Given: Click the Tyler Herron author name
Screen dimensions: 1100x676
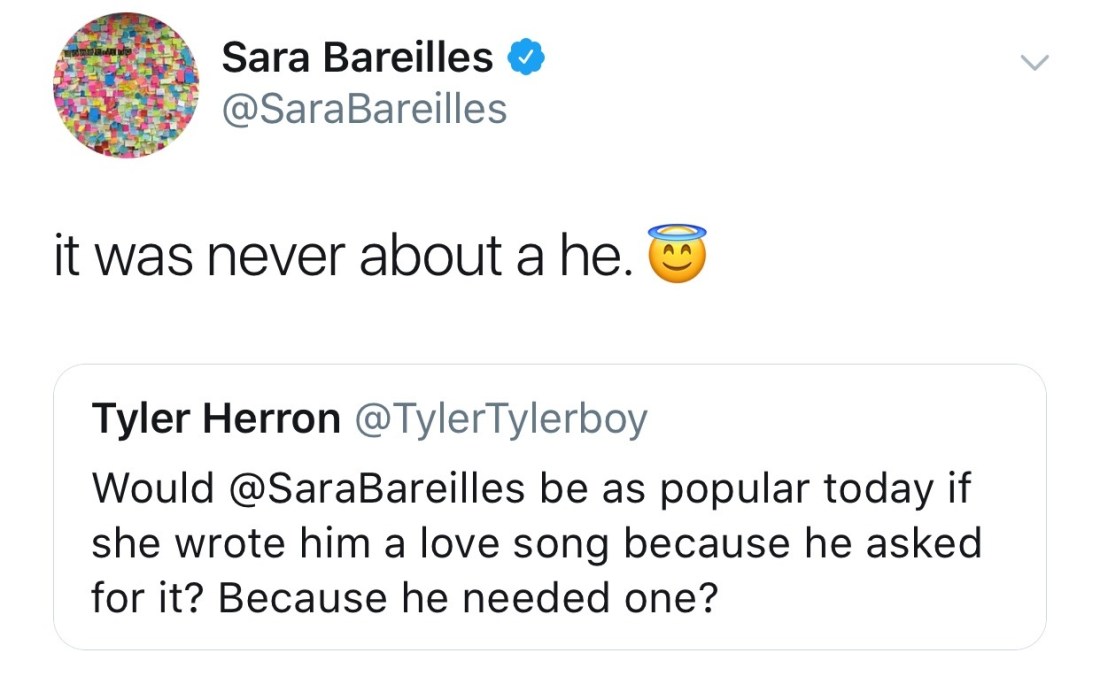Looking at the screenshot, I should [216, 419].
